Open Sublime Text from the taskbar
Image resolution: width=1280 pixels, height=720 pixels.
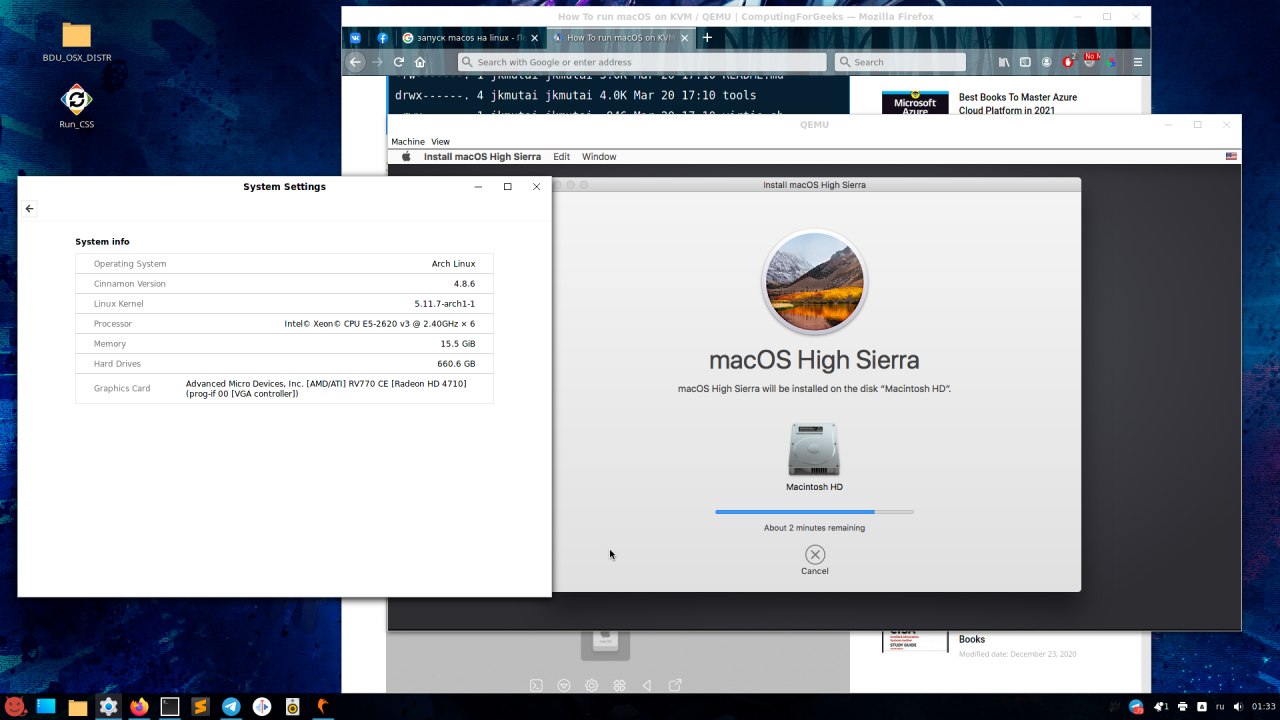tap(200, 706)
